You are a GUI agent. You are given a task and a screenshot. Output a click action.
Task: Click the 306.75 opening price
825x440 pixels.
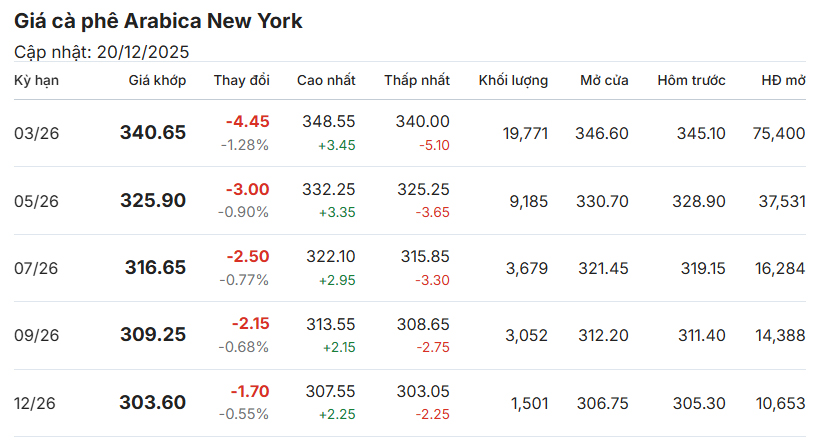click(x=602, y=403)
